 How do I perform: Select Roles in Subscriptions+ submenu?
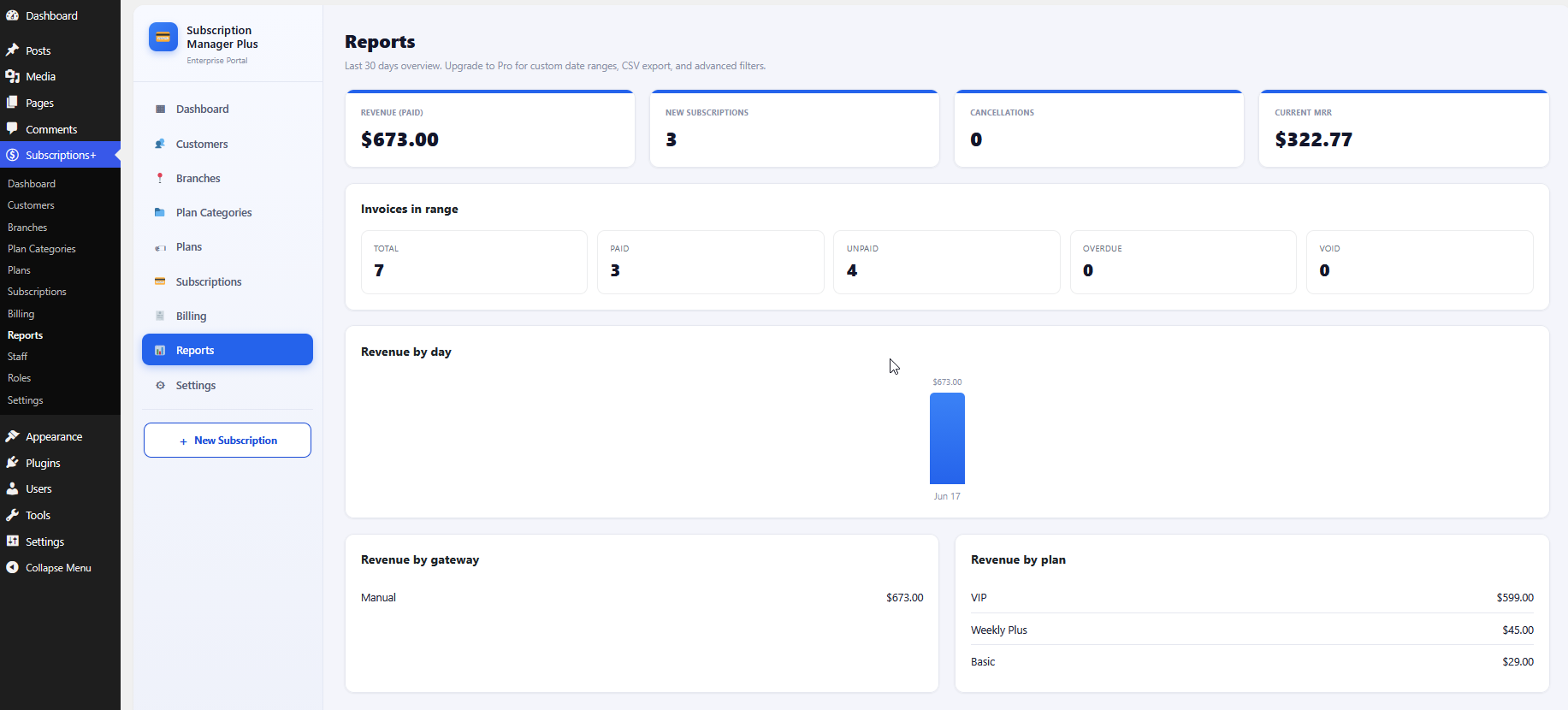click(19, 378)
